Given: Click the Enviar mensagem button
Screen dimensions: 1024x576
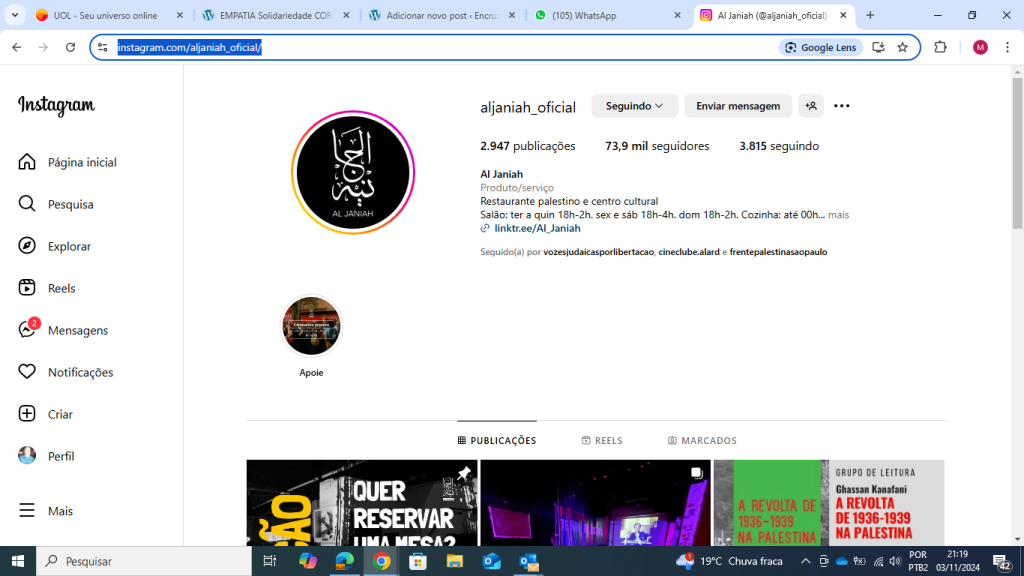Looking at the screenshot, I should coord(738,106).
